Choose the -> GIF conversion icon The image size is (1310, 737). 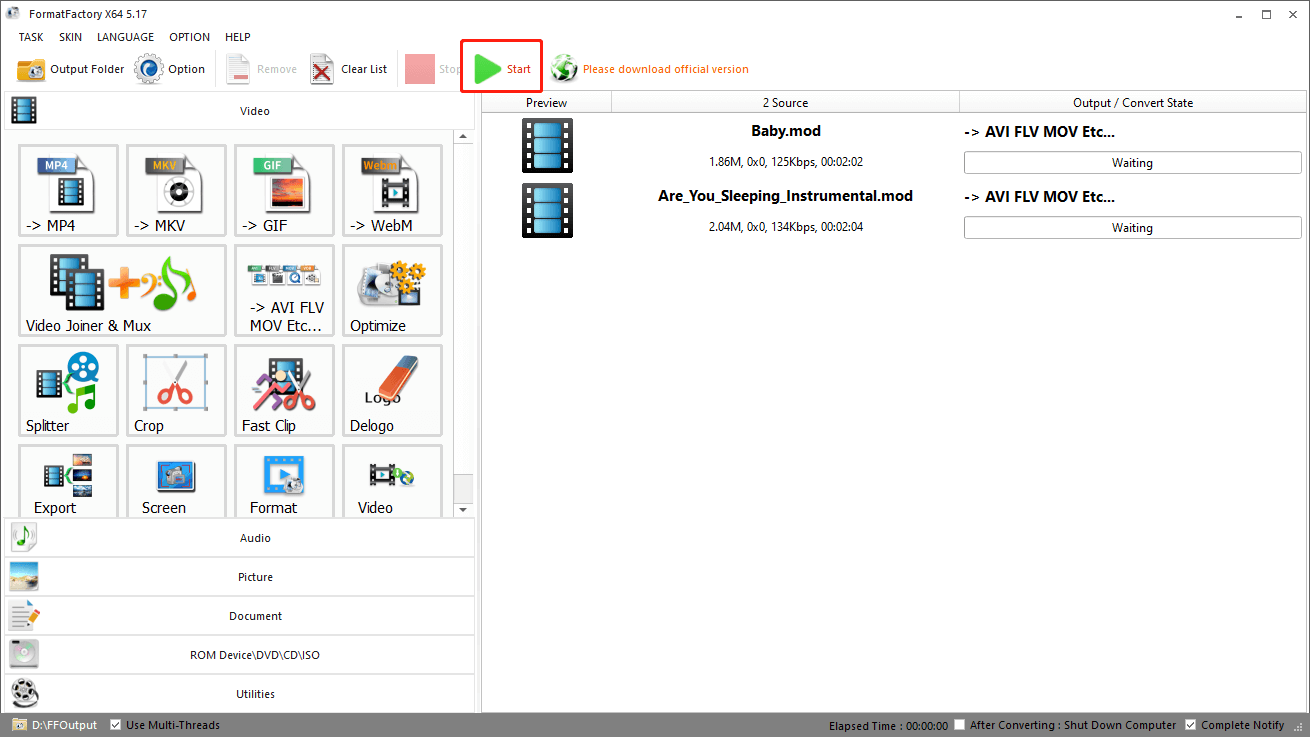284,190
